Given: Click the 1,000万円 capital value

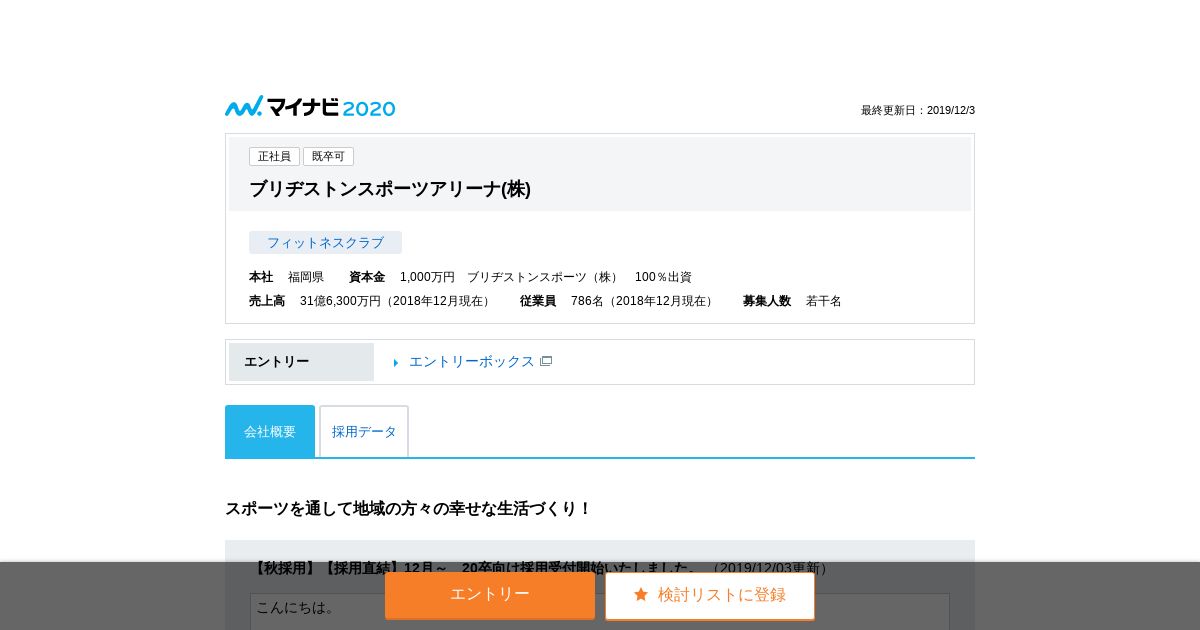Looking at the screenshot, I should click(x=427, y=277).
